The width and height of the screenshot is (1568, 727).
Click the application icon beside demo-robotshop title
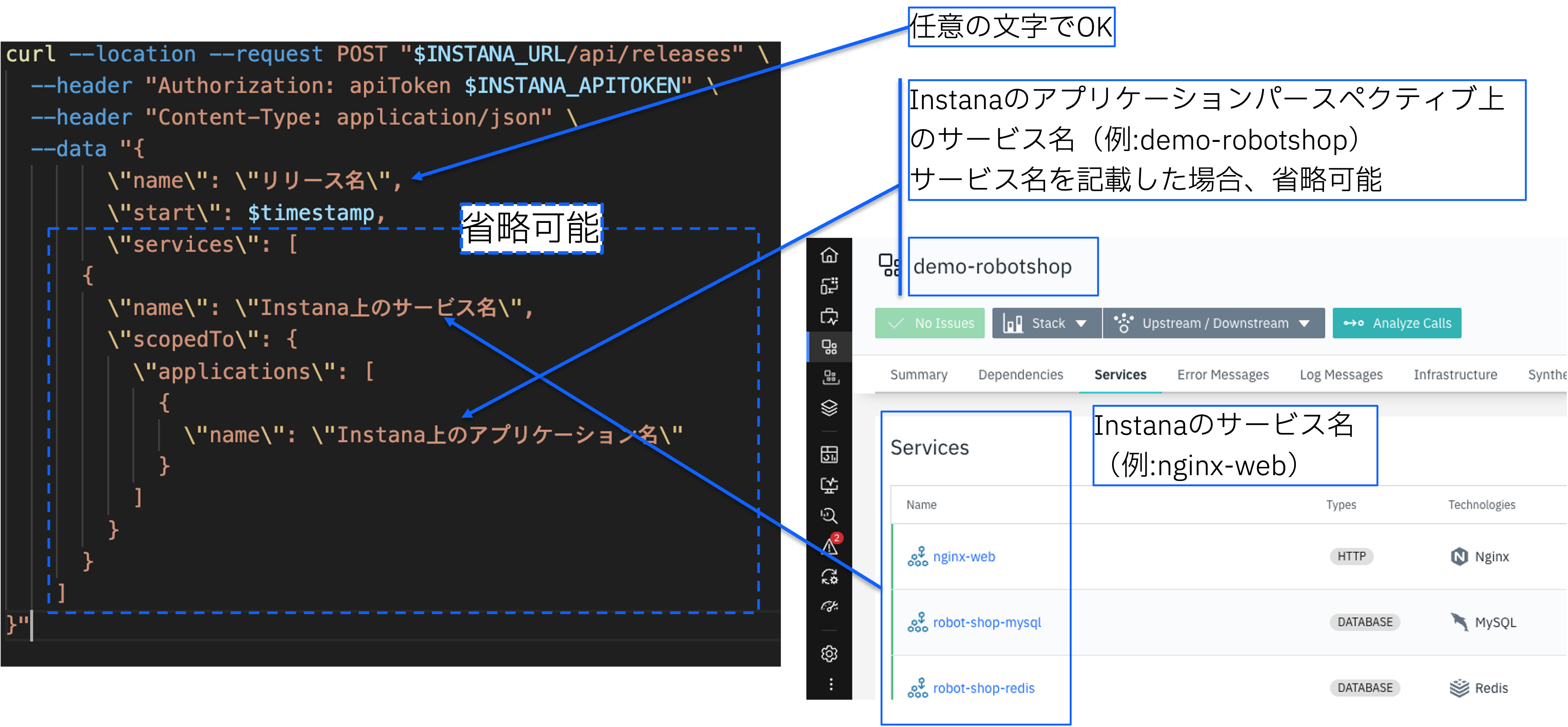[889, 265]
